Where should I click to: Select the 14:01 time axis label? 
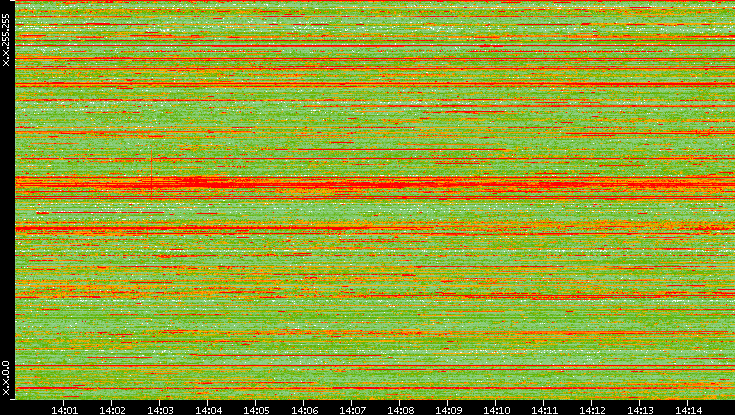[64, 410]
